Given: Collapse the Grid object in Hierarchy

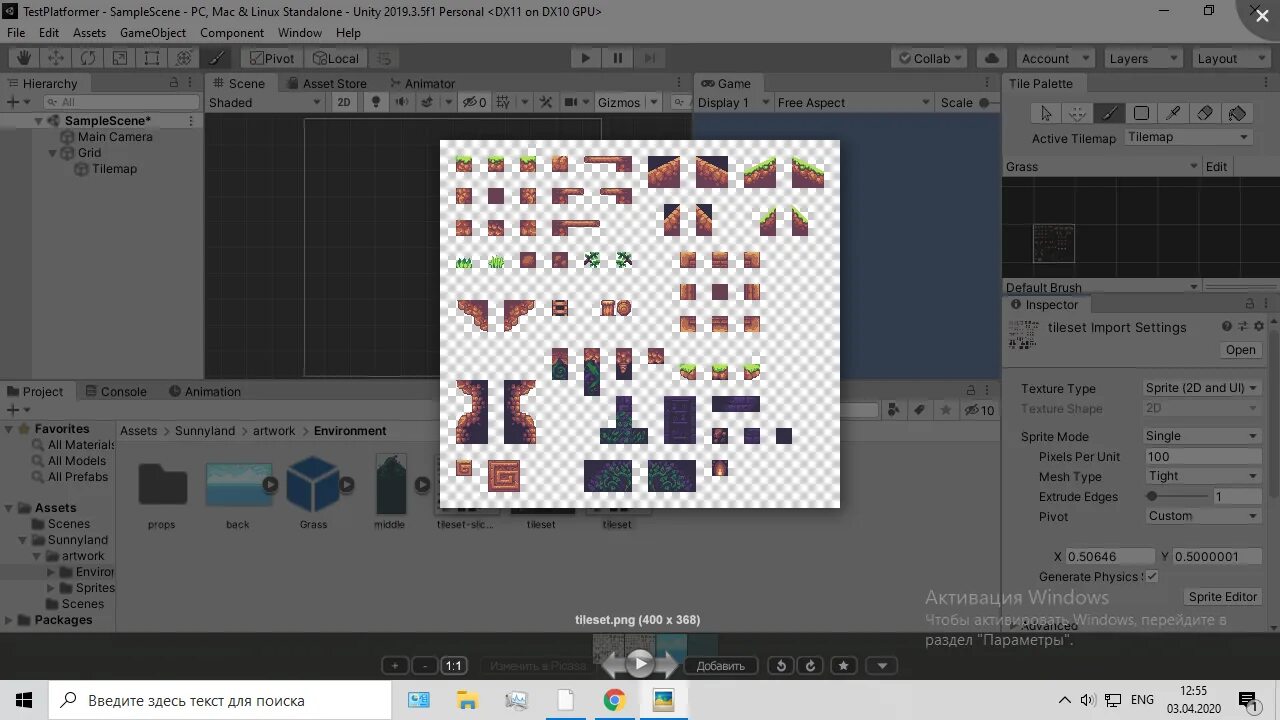Looking at the screenshot, I should tap(54, 153).
